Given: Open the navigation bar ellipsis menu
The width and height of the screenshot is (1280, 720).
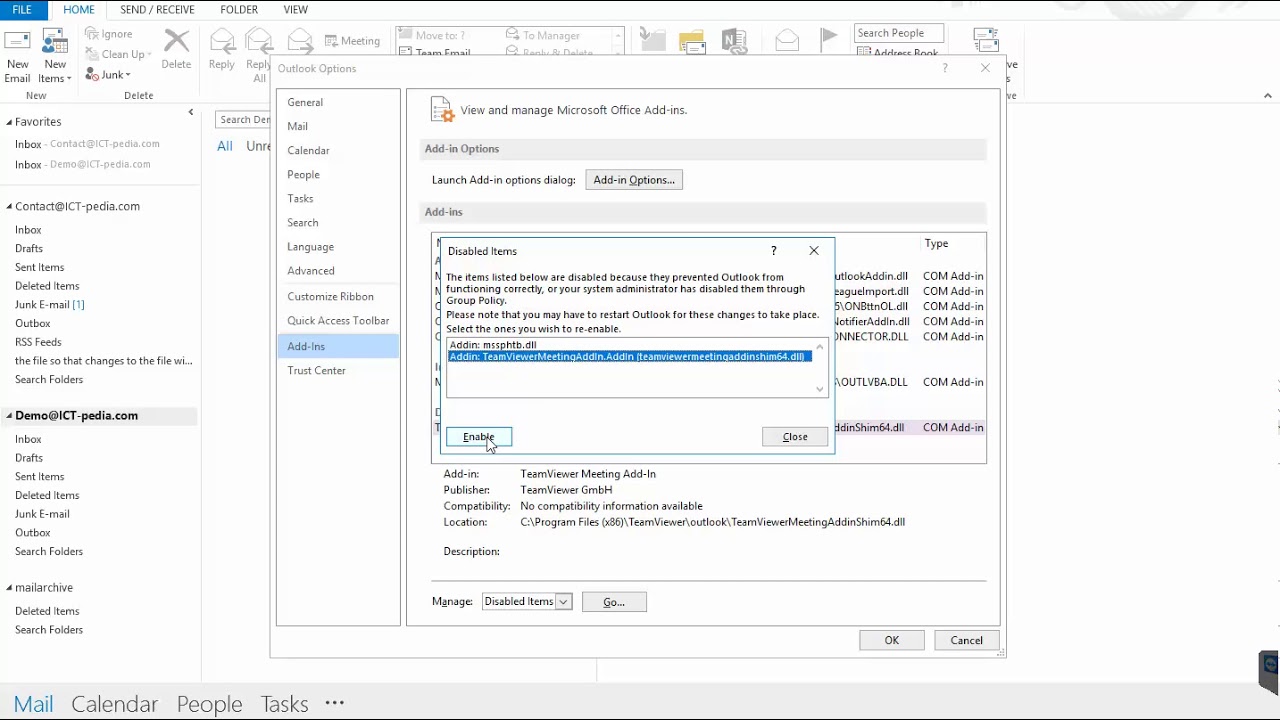Looking at the screenshot, I should [x=335, y=703].
